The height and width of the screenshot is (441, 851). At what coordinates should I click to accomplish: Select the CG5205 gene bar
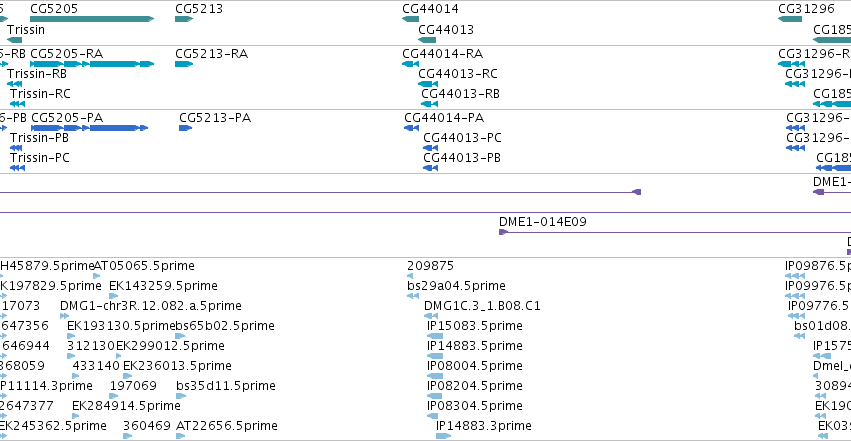tap(92, 19)
